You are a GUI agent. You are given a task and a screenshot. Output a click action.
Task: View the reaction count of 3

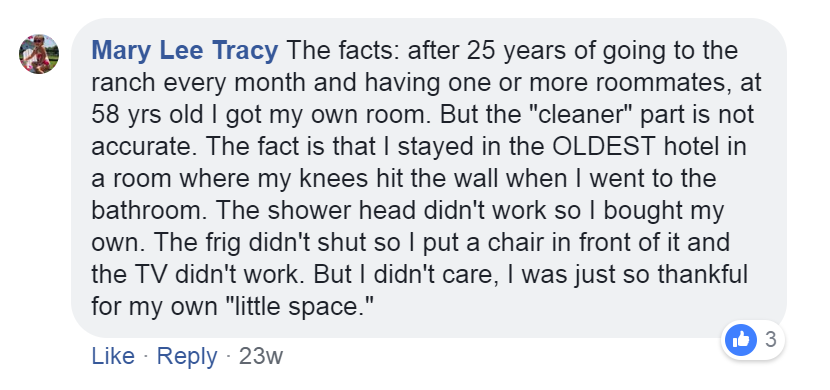[771, 339]
